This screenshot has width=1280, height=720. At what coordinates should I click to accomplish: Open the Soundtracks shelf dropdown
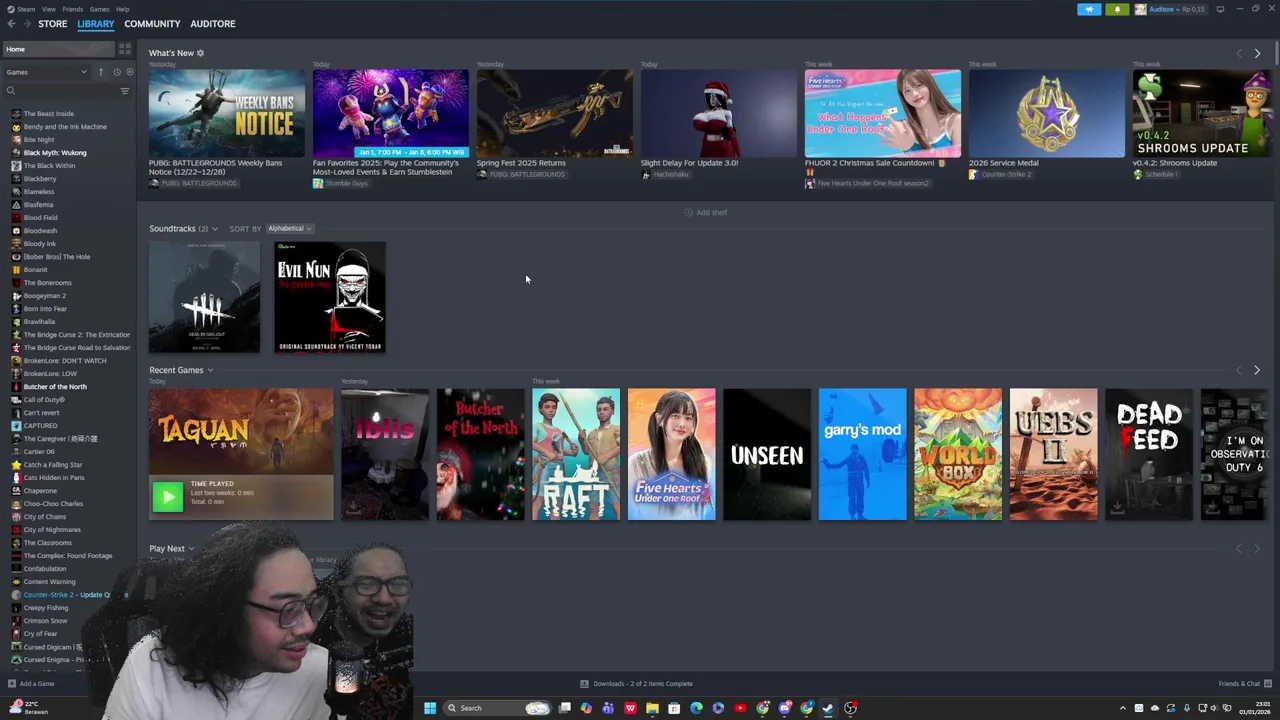214,229
